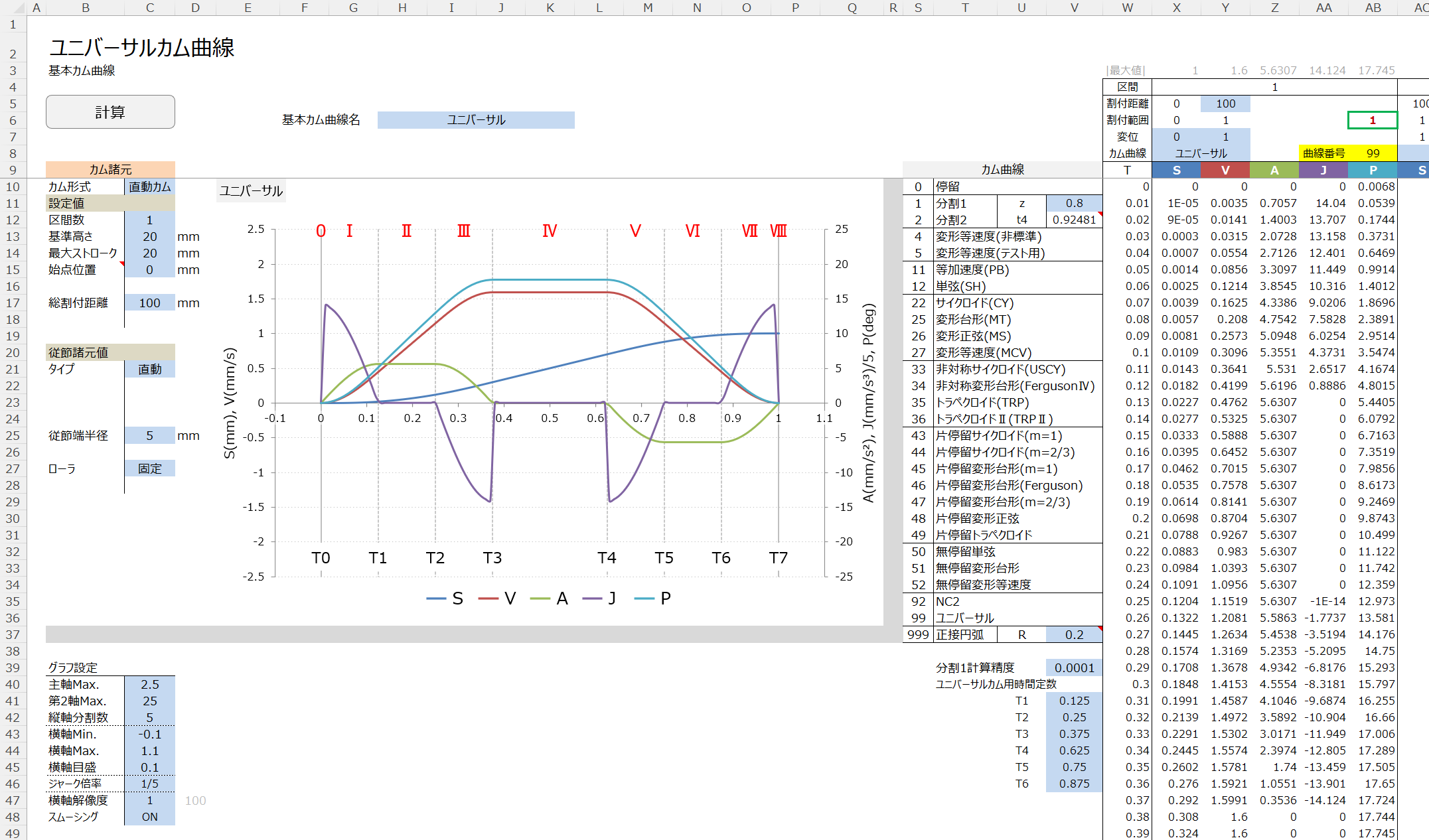The height and width of the screenshot is (840, 1429).
Task: Click the P legend entry in chart
Action: pyautogui.click(x=664, y=599)
